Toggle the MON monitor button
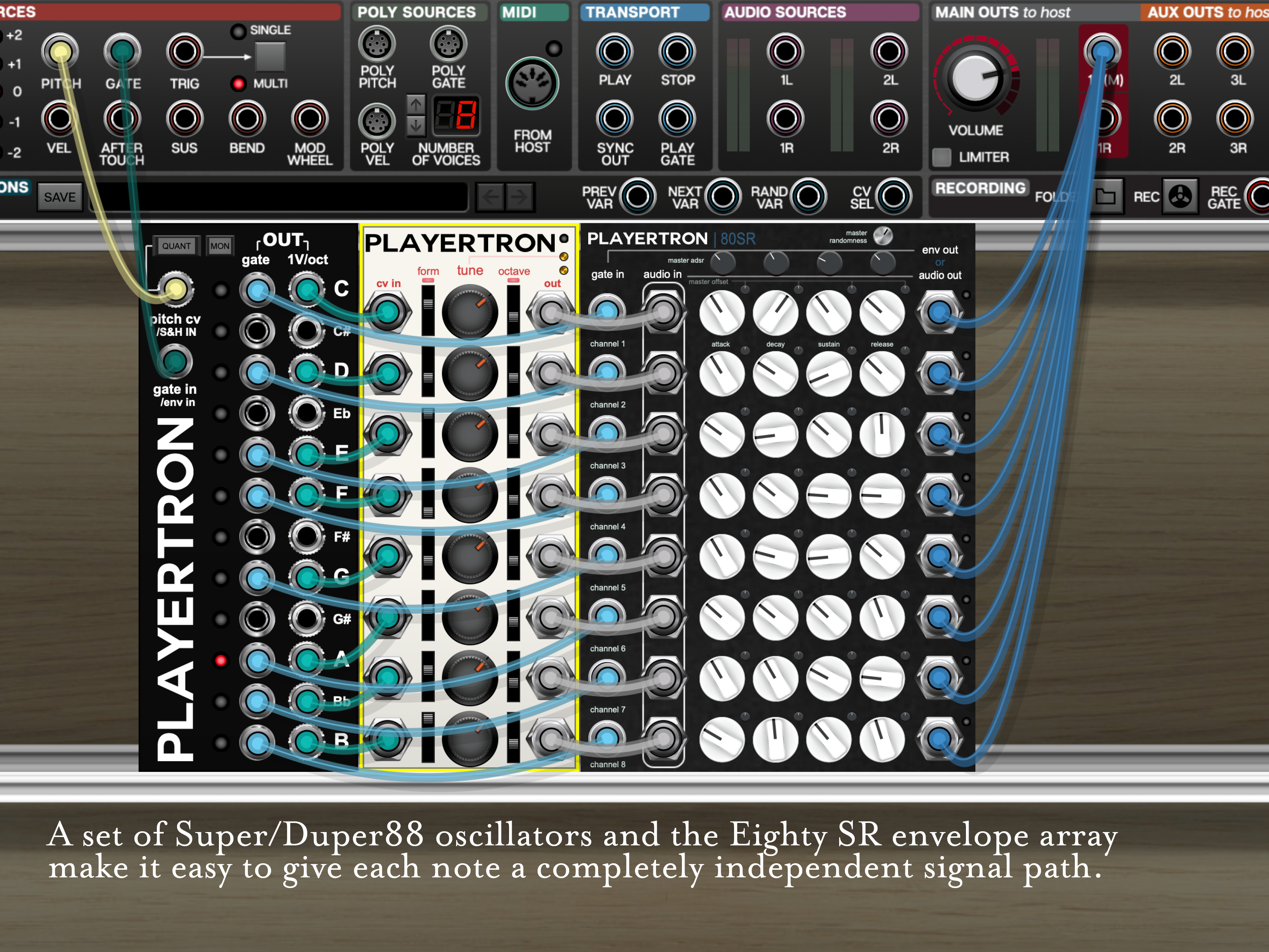 coord(220,246)
